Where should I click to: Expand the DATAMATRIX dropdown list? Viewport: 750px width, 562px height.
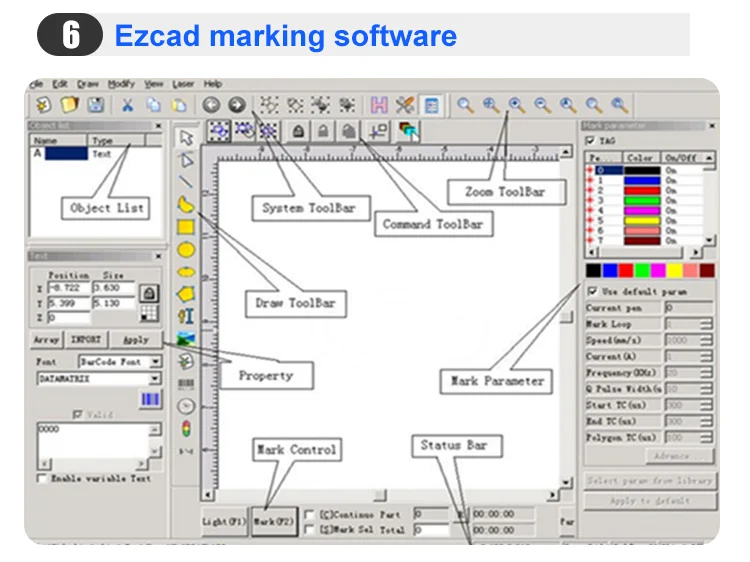(155, 379)
